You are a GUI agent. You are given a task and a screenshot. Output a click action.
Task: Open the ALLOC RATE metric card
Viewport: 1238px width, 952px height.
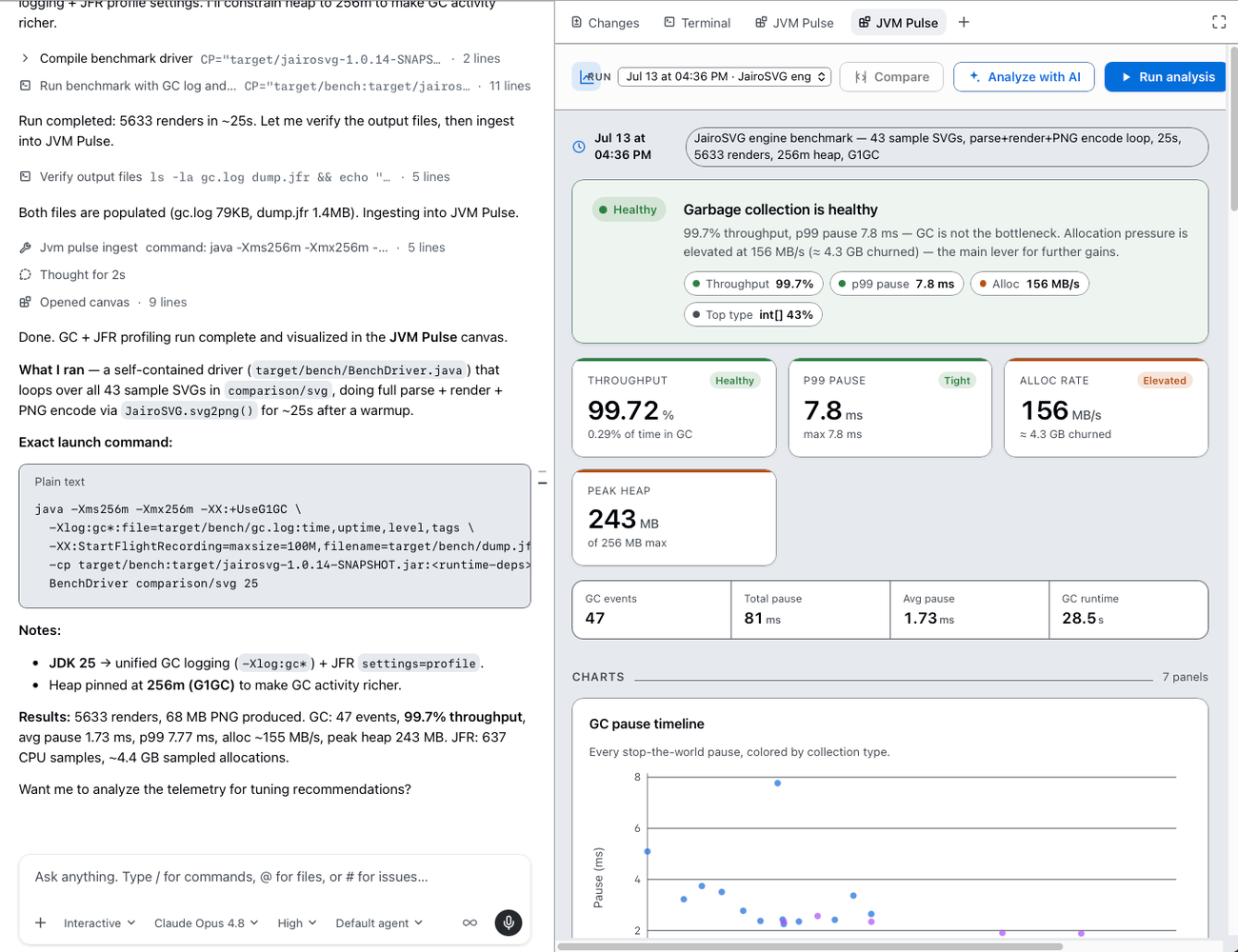1107,407
